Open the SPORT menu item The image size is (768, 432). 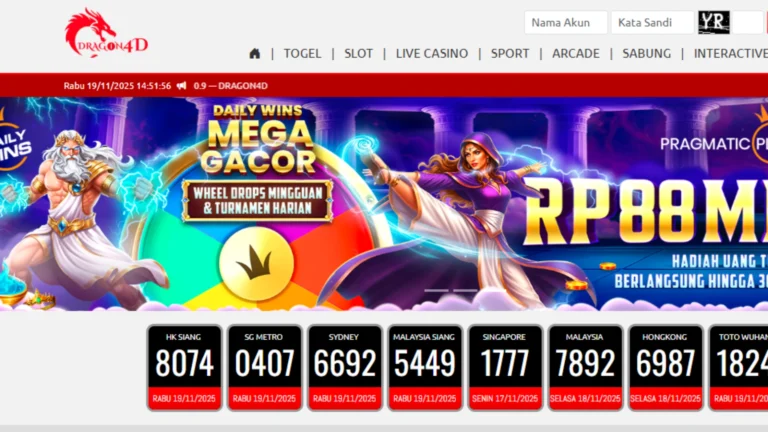510,53
